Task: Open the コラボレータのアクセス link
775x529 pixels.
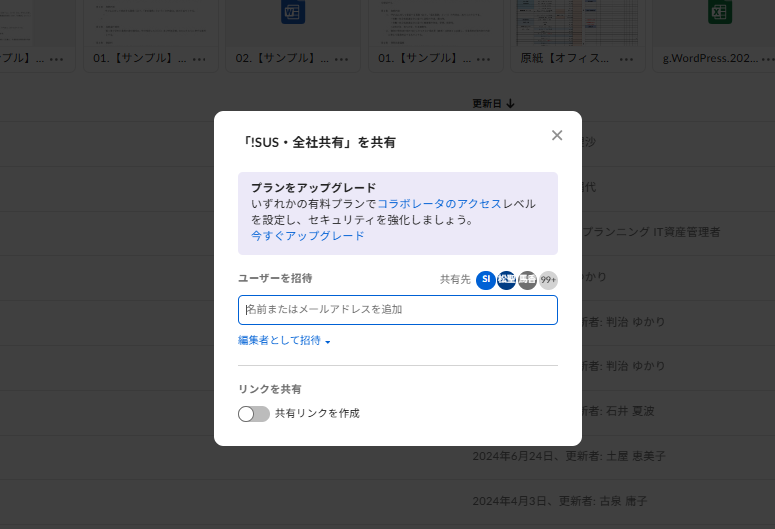Action: (439, 203)
